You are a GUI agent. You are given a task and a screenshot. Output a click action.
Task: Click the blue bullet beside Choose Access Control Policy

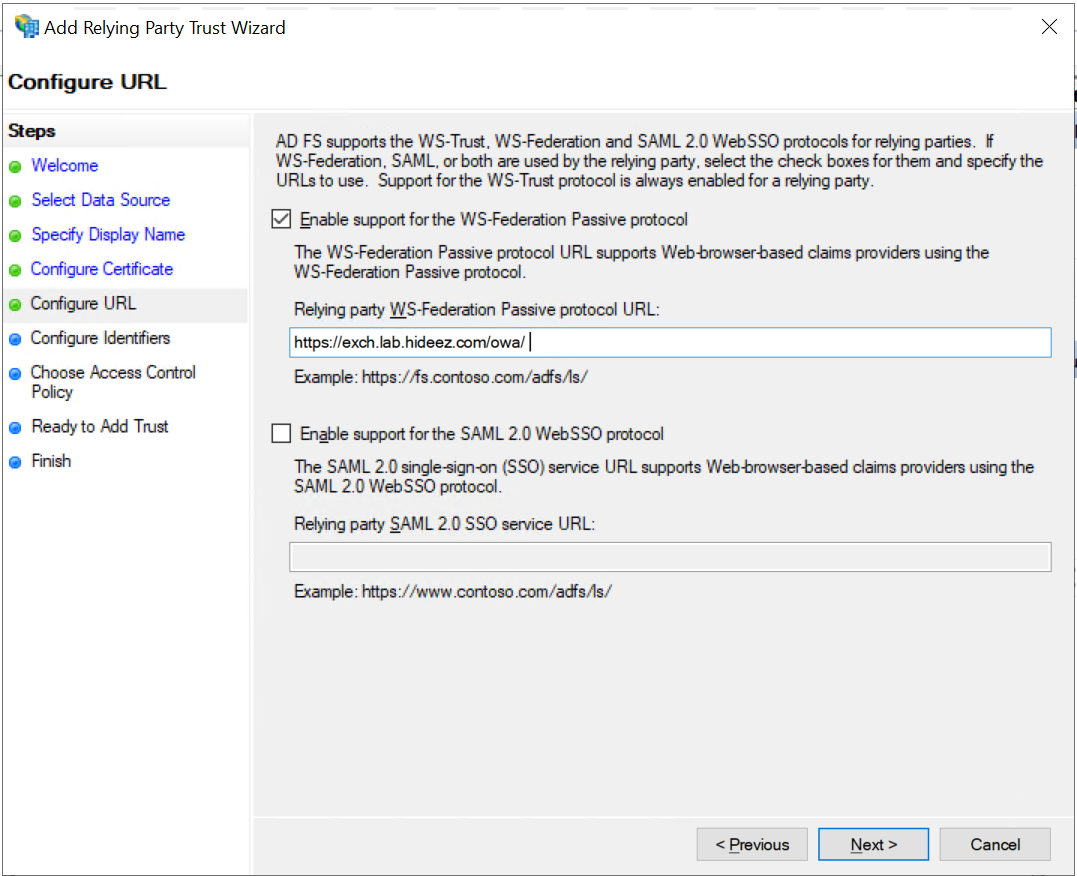[x=15, y=374]
